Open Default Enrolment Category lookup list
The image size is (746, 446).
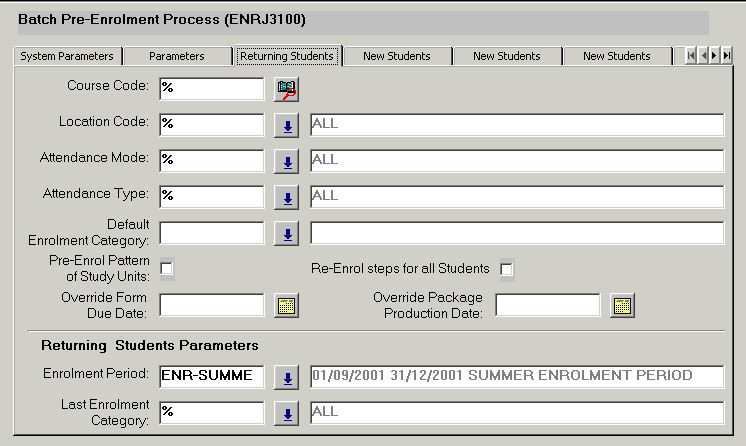tap(287, 234)
